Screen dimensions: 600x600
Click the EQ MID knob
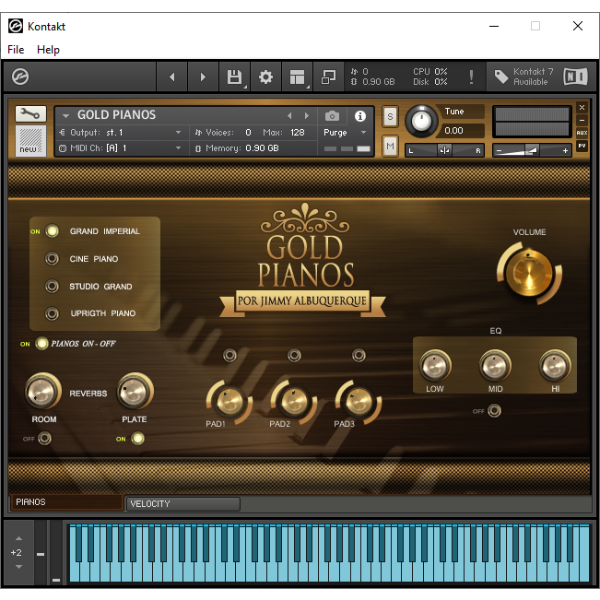click(495, 366)
